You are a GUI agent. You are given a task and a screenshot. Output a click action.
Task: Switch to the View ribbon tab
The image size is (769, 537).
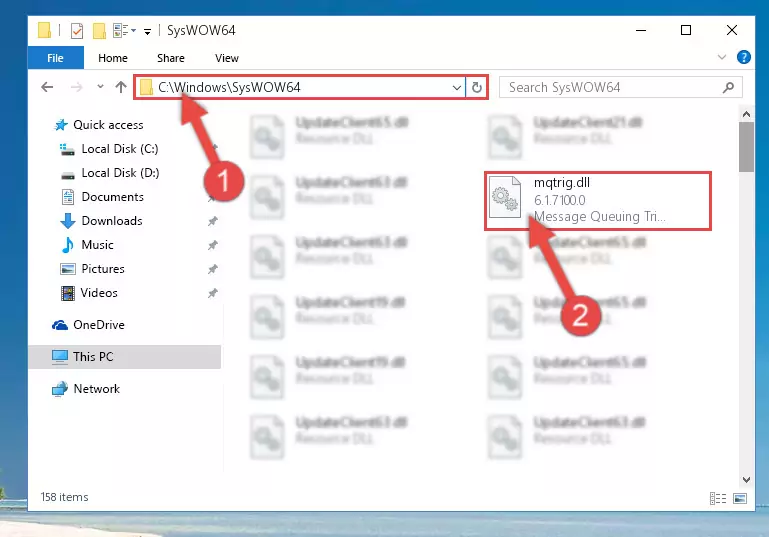(227, 58)
